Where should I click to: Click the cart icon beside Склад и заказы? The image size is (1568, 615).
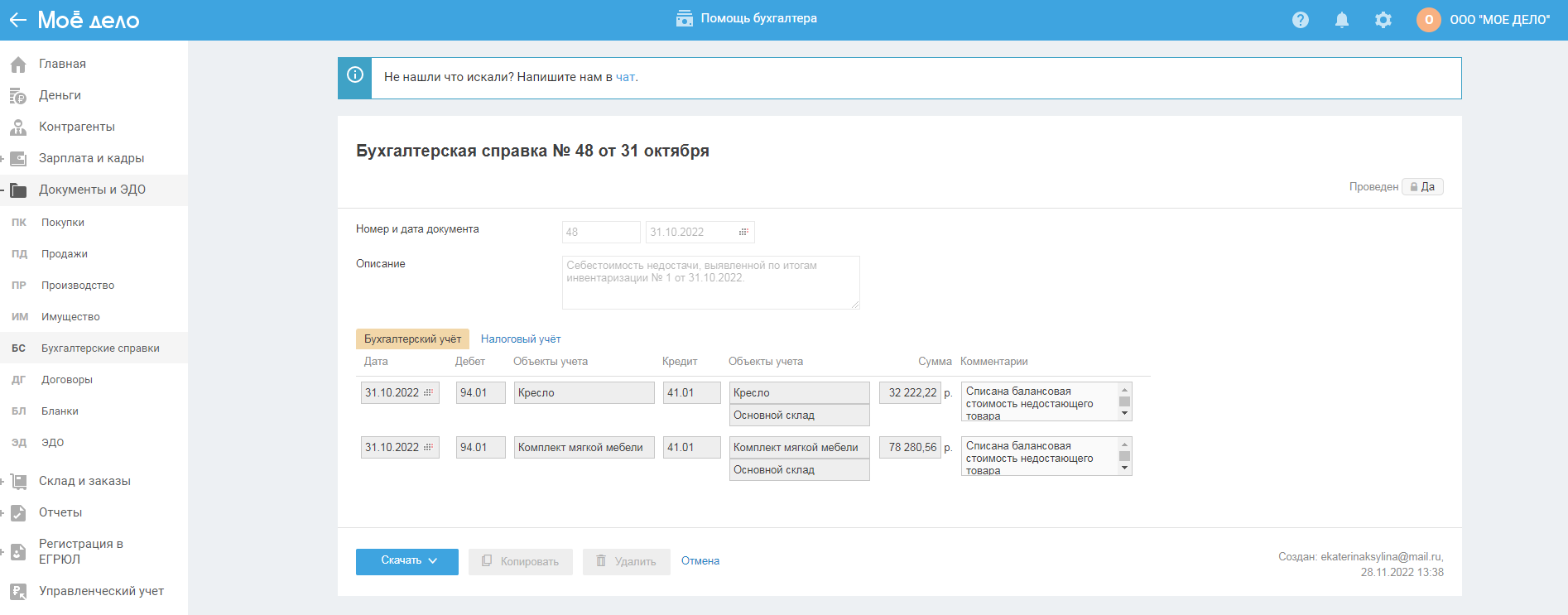click(x=18, y=481)
